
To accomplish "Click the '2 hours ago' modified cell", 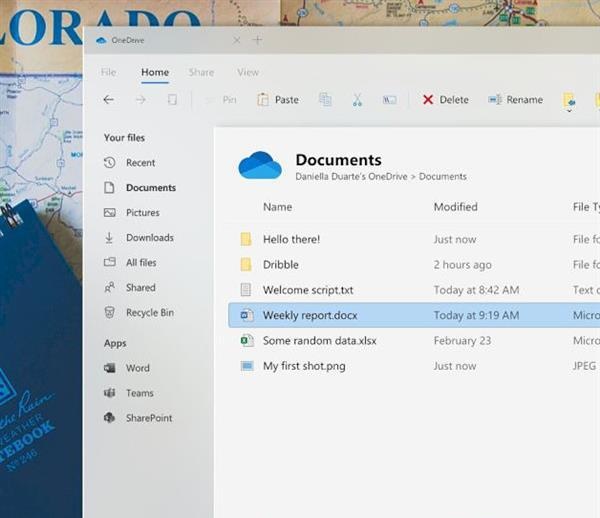I will (463, 265).
